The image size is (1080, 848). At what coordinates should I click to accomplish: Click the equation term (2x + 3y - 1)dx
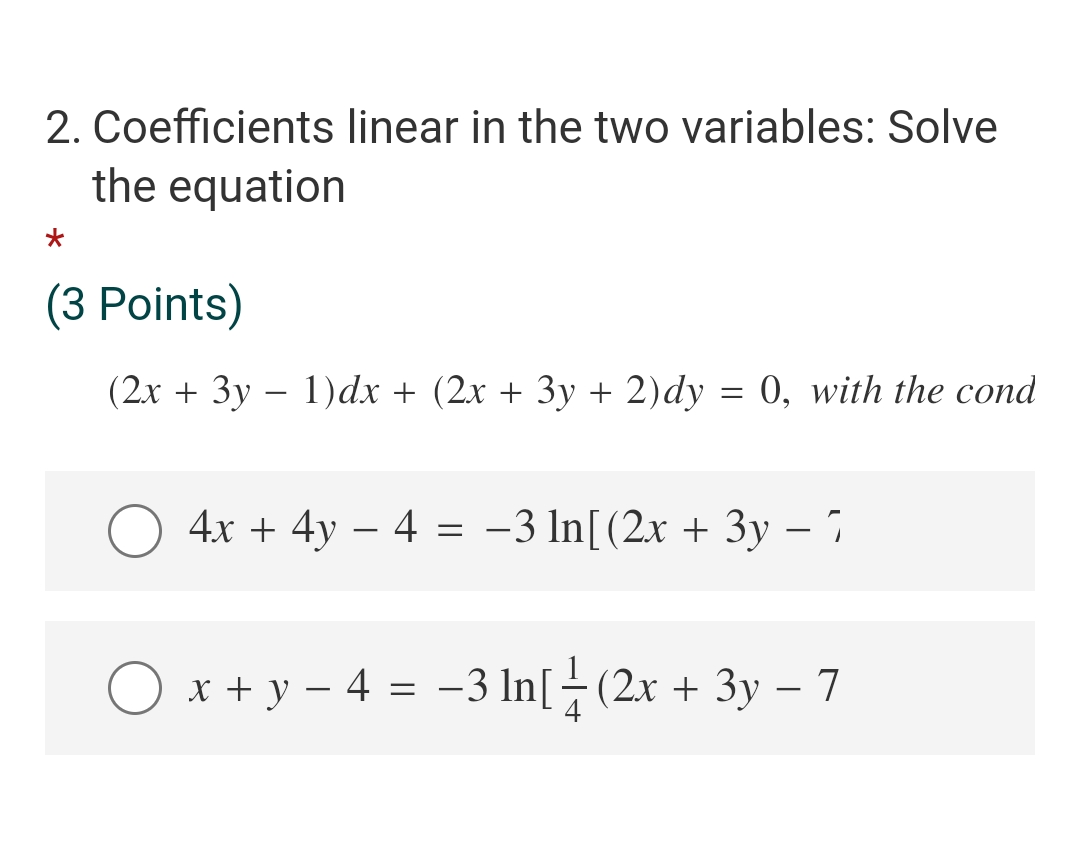click(245, 390)
